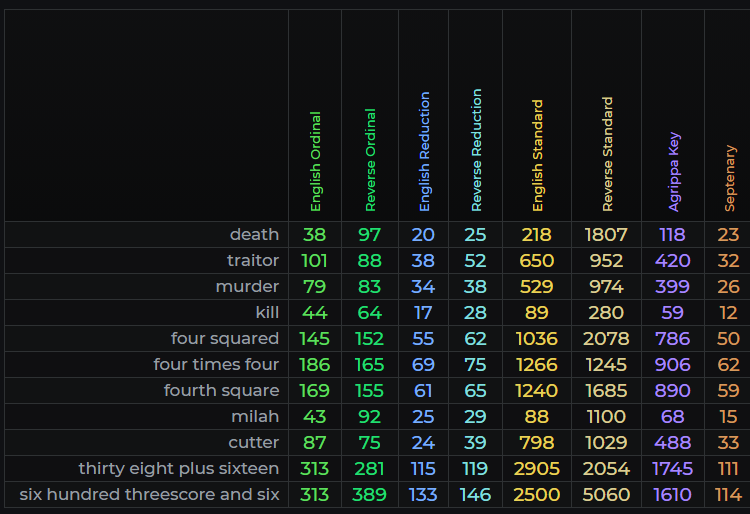Click thirty eight plus sixteen's value 2905
Image resolution: width=750 pixels, height=514 pixels.
click(x=536, y=469)
